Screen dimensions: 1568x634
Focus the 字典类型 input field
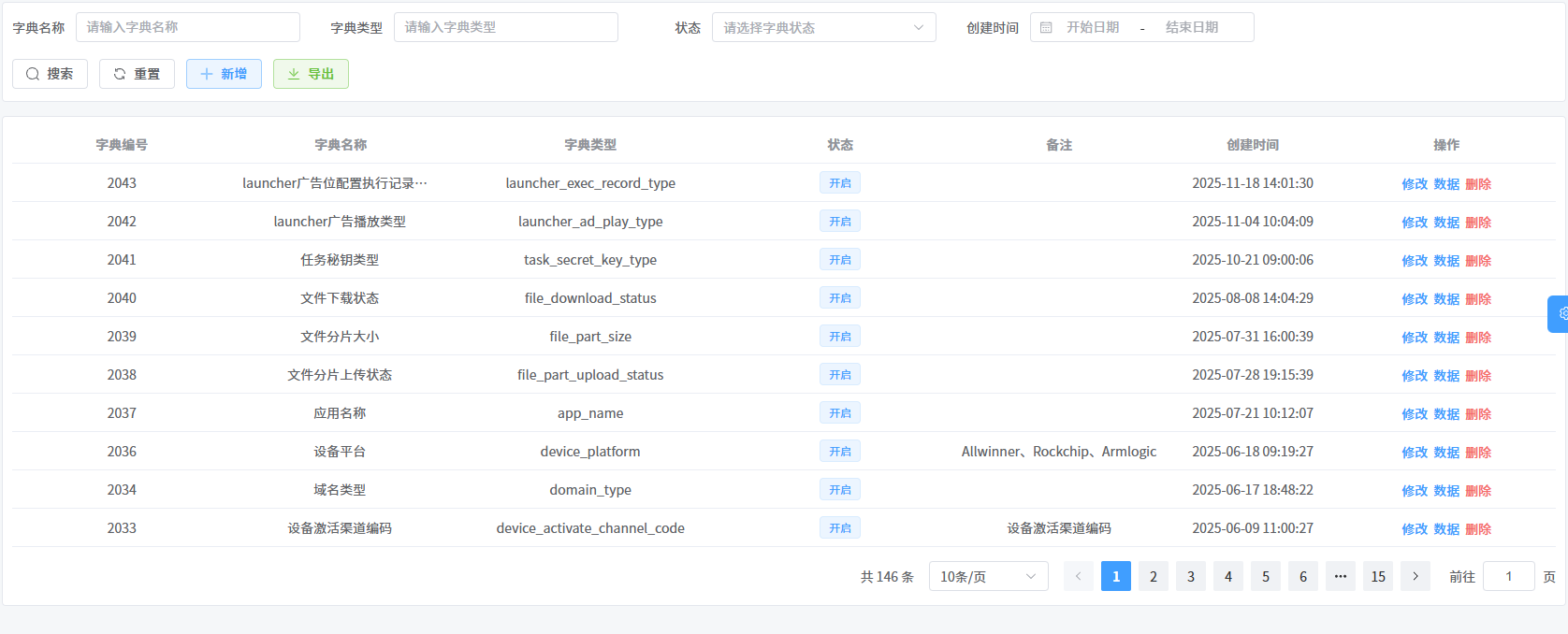tap(506, 27)
